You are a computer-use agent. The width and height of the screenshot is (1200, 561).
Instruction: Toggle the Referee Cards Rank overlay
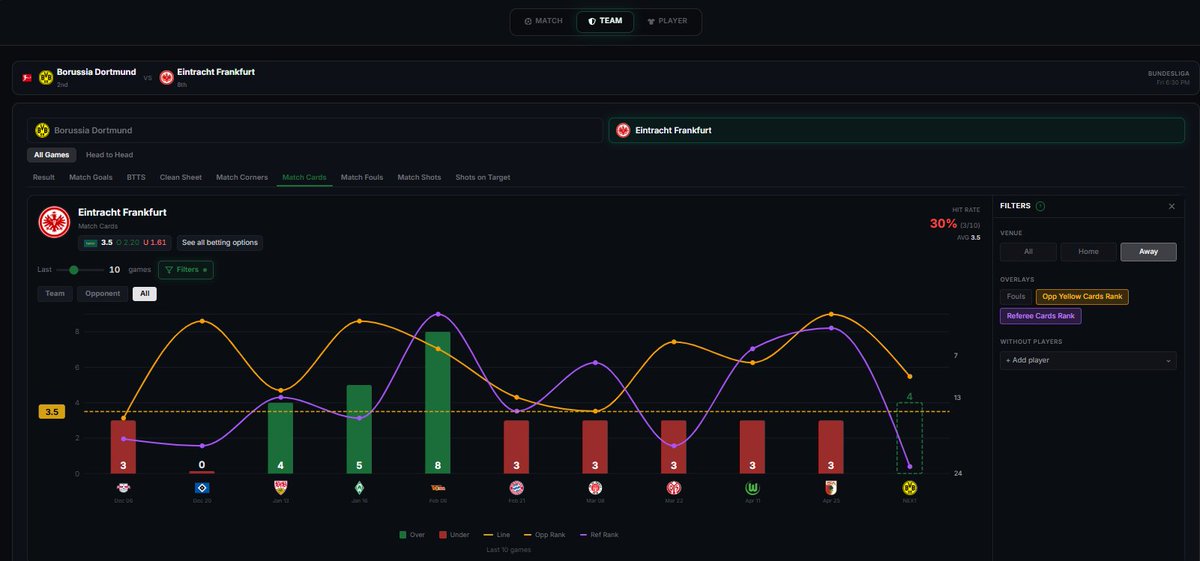click(1041, 316)
